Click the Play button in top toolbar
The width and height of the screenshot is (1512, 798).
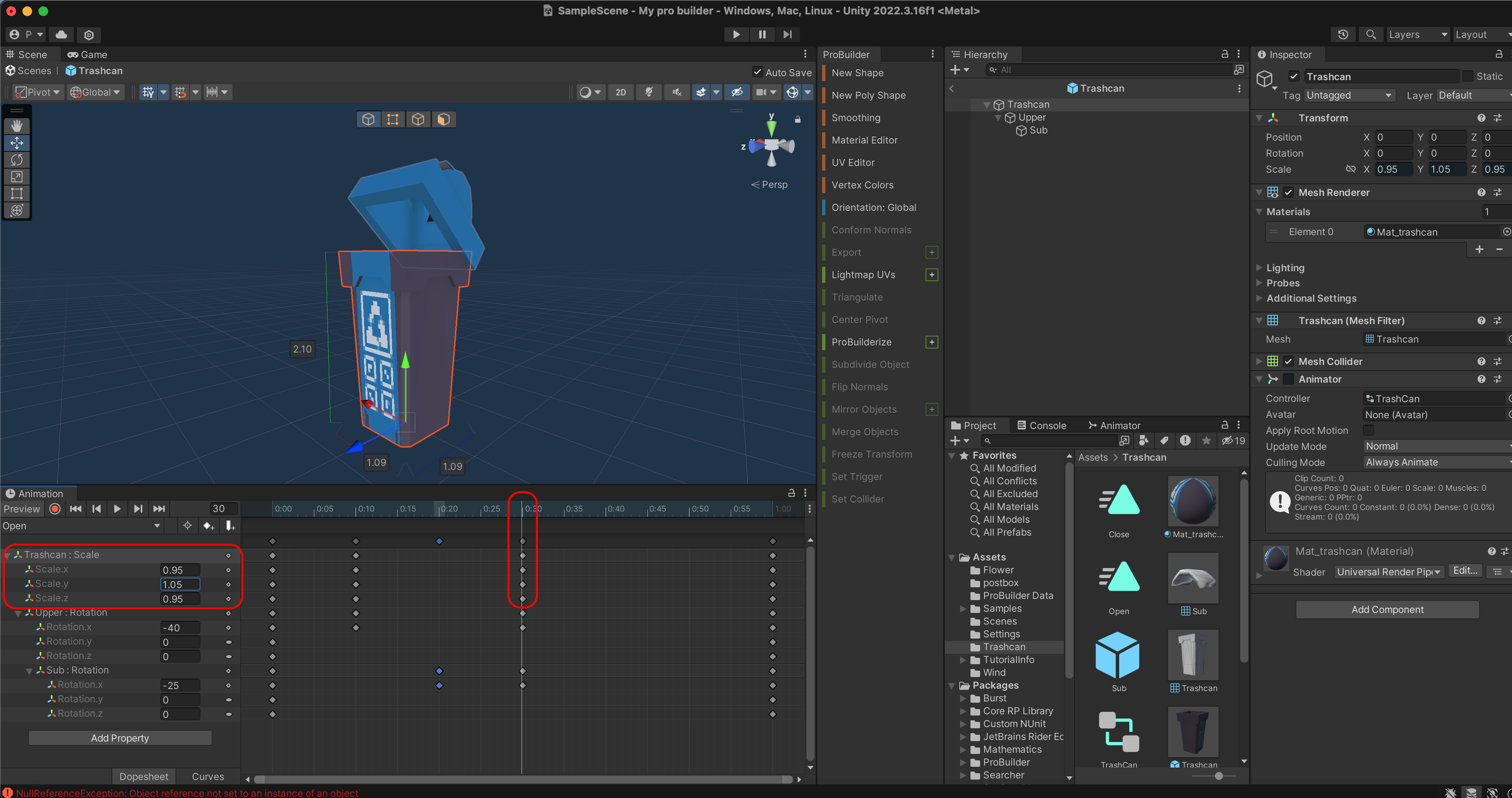tap(736, 34)
